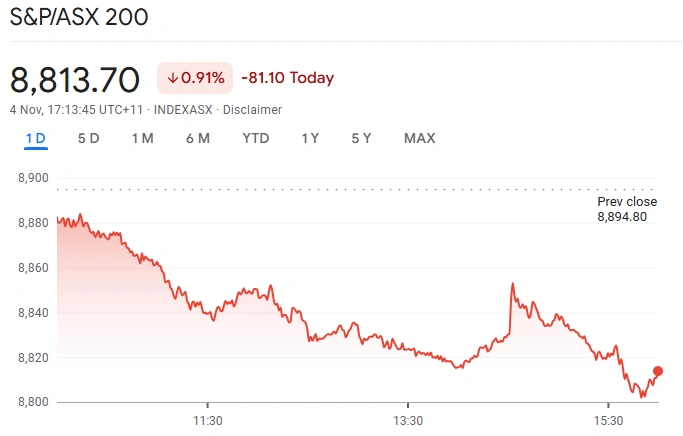683x436 pixels.
Task: Select the YTD range tab
Action: [x=256, y=138]
